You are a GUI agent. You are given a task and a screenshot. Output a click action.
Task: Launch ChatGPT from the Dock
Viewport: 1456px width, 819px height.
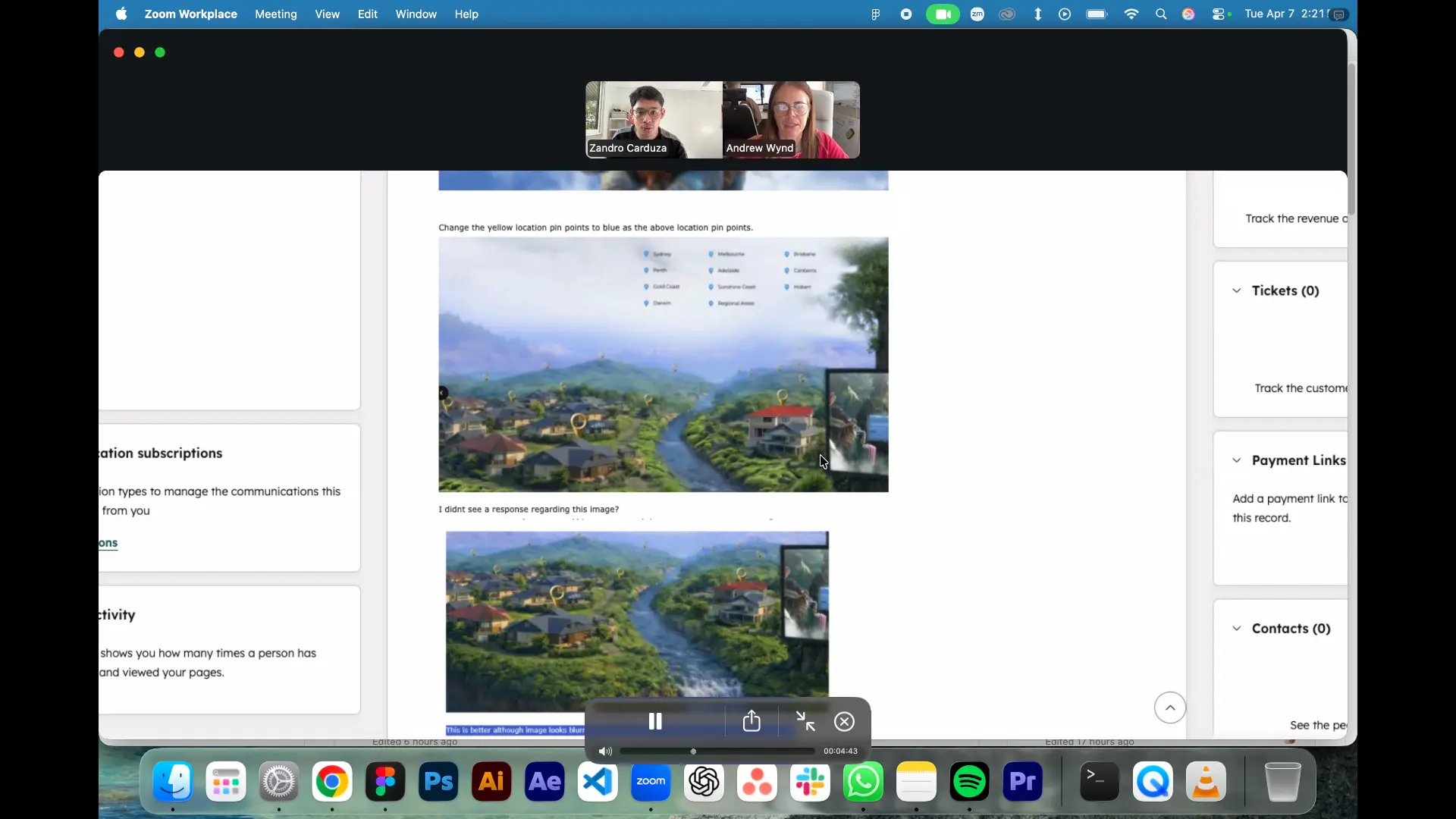704,781
